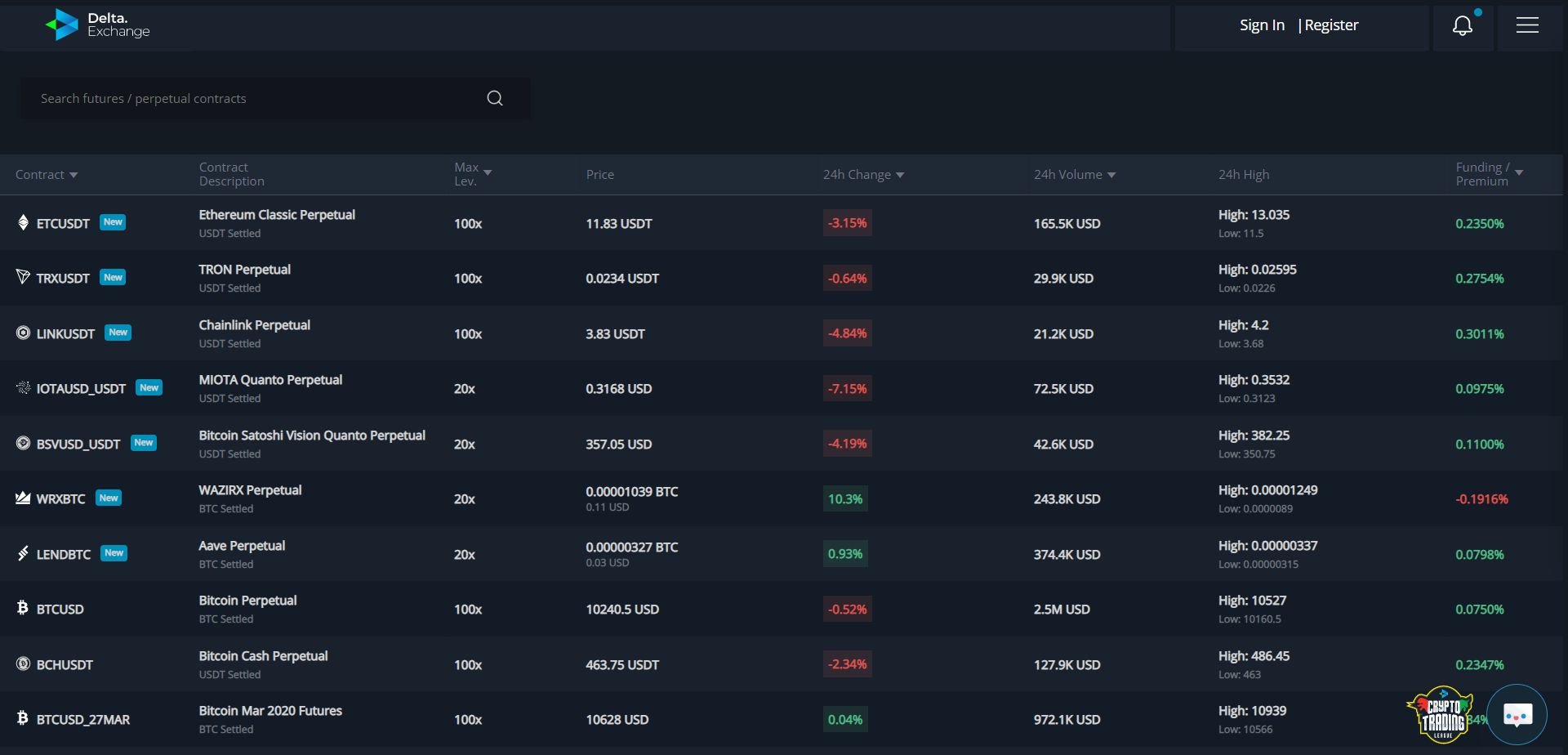This screenshot has width=1568, height=755.
Task: Sort by Contract column
Action: (x=47, y=175)
